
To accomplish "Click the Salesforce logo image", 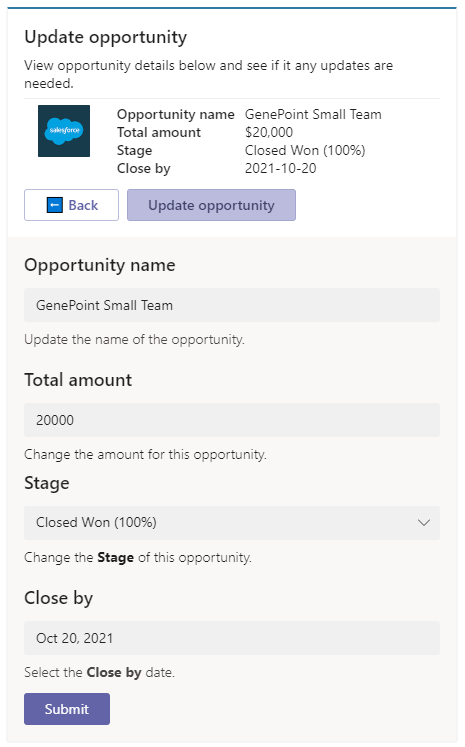I will click(x=64, y=131).
